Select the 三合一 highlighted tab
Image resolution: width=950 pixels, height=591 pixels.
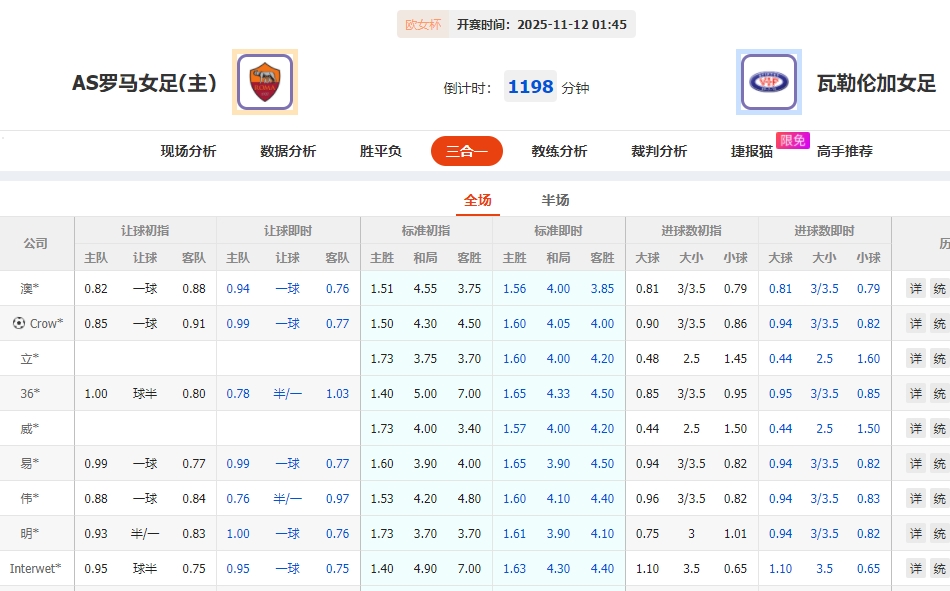pyautogui.click(x=466, y=150)
